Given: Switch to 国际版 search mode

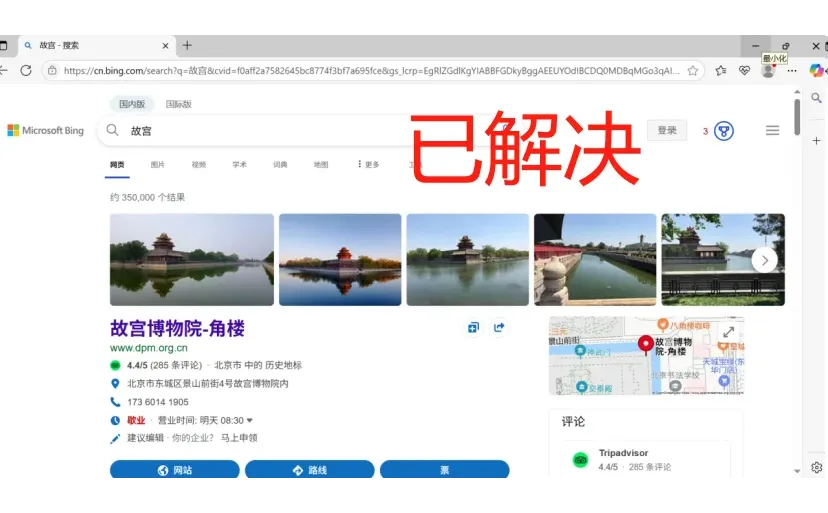Looking at the screenshot, I should 178,104.
